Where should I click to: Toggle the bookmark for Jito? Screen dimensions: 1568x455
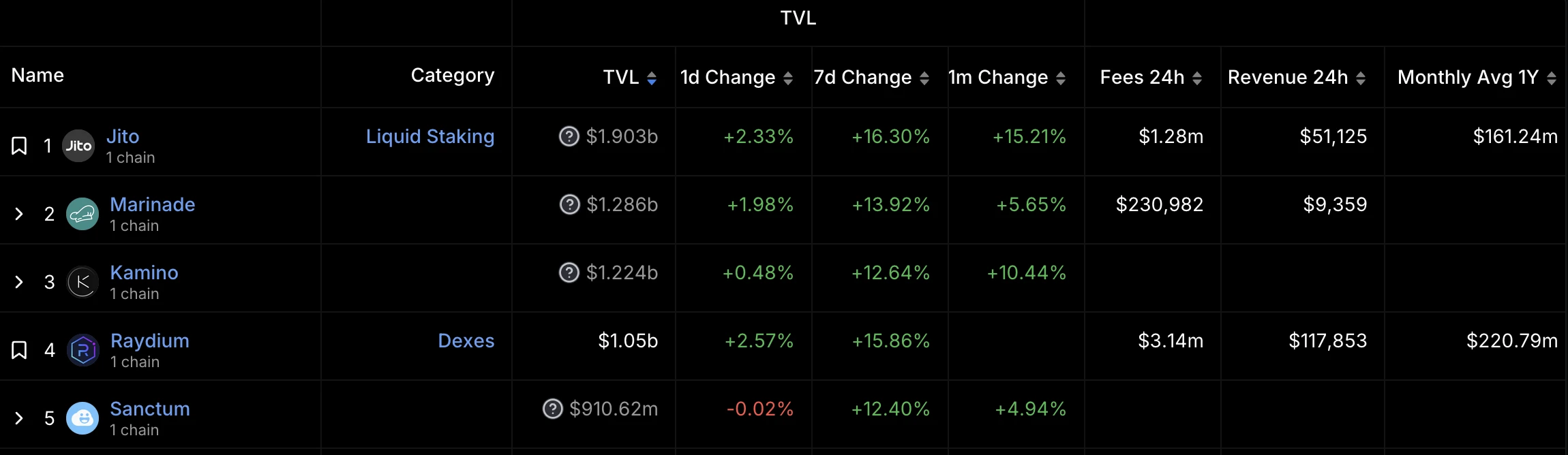point(19,146)
